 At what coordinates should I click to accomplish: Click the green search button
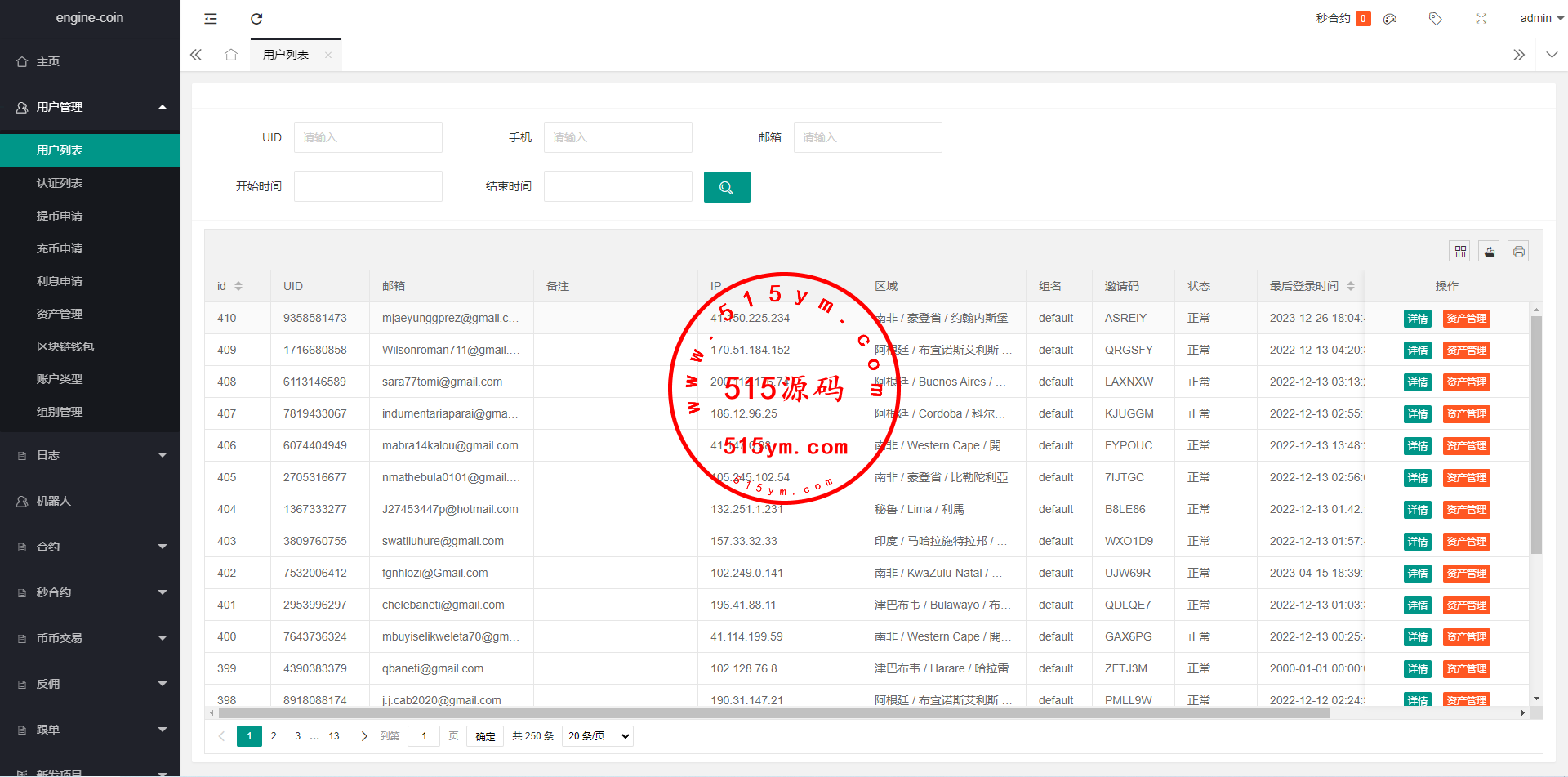tap(726, 187)
